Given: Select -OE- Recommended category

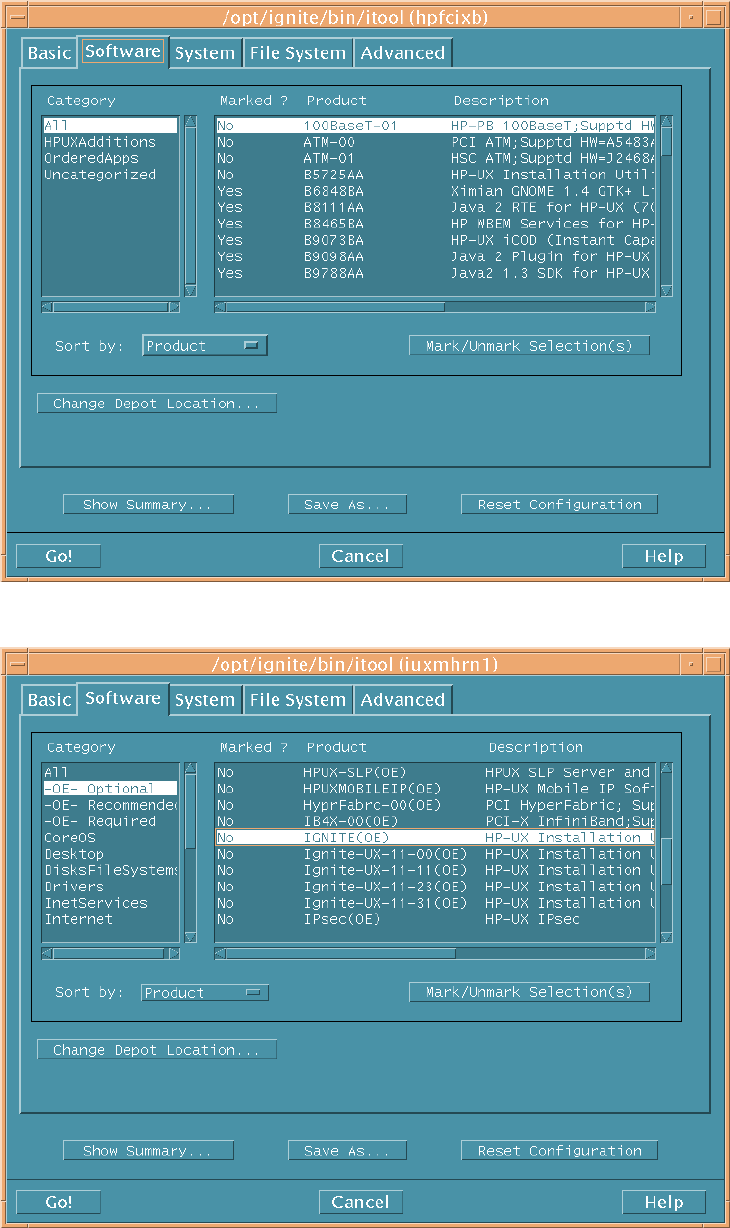Looking at the screenshot, I should point(110,805).
